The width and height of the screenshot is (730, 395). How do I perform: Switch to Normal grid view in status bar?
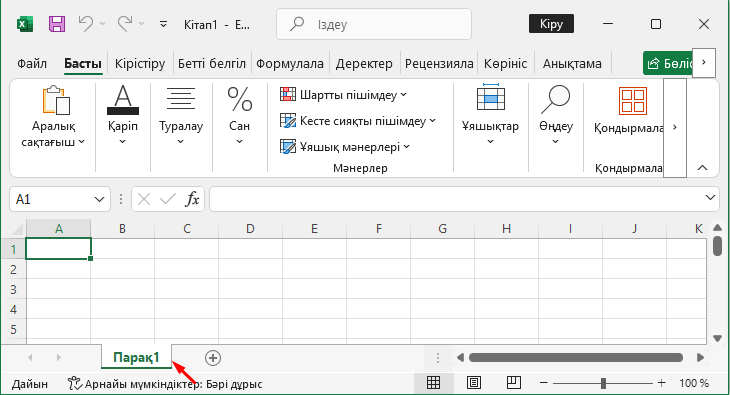pos(433,383)
